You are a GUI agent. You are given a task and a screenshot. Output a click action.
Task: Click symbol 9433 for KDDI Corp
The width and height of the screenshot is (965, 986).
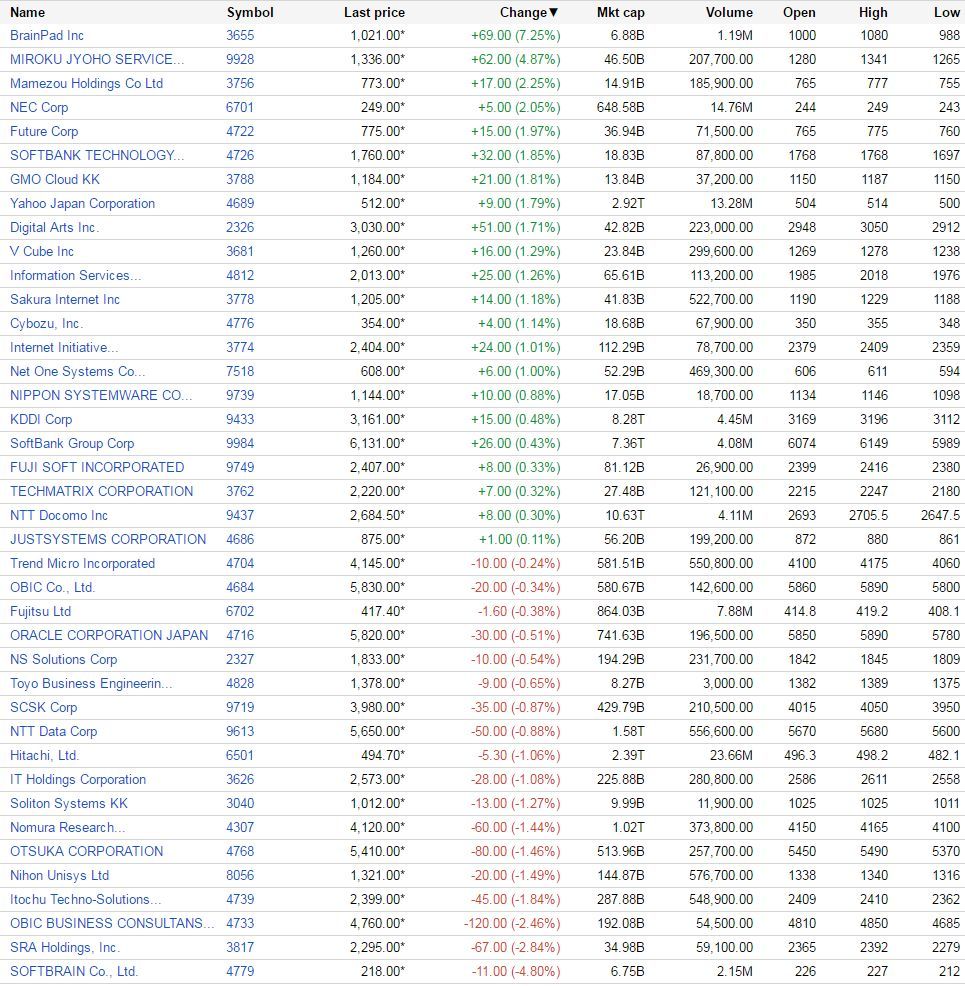click(x=240, y=419)
